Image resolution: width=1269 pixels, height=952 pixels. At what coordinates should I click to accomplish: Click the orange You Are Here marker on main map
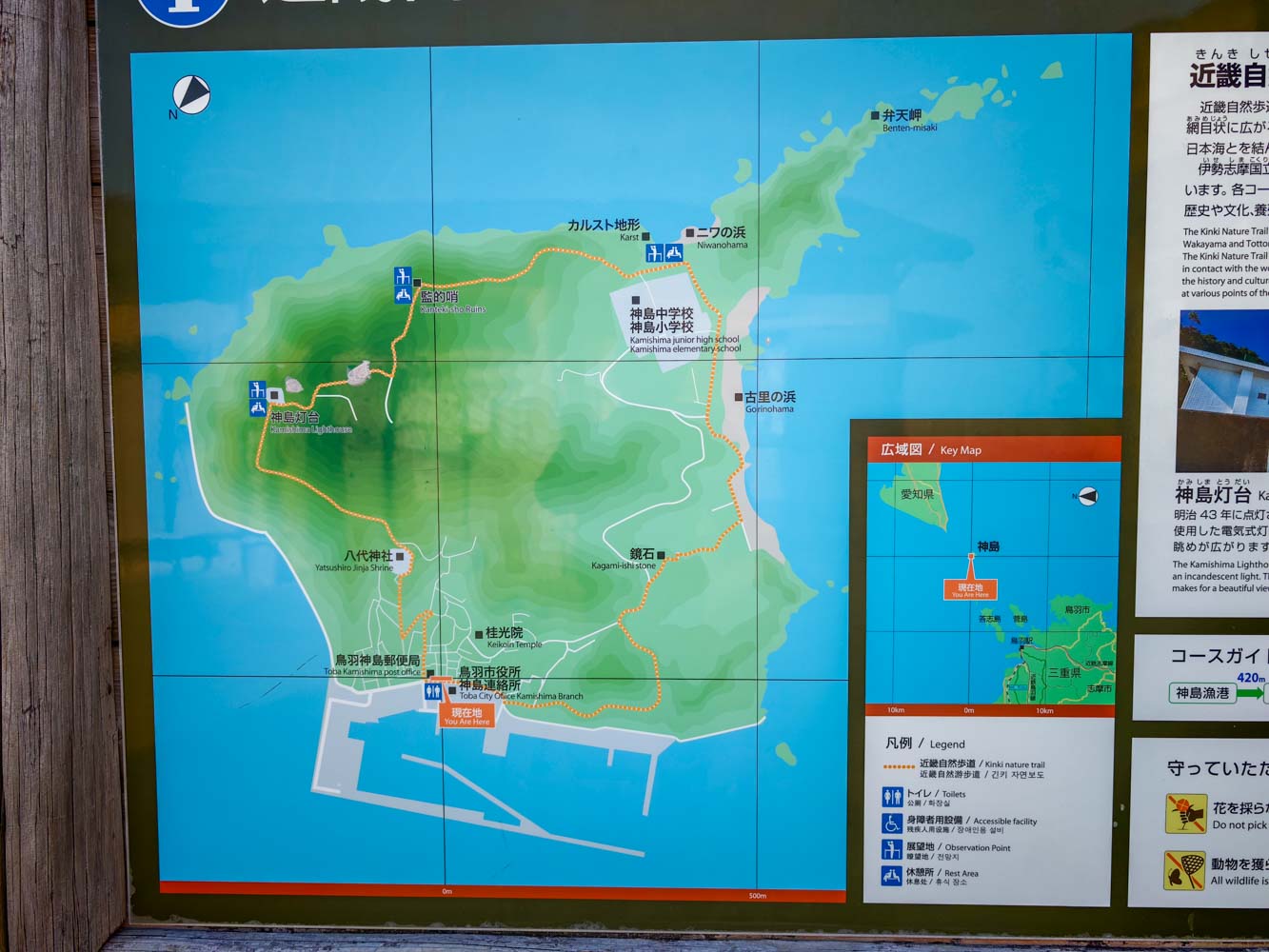pos(466,716)
